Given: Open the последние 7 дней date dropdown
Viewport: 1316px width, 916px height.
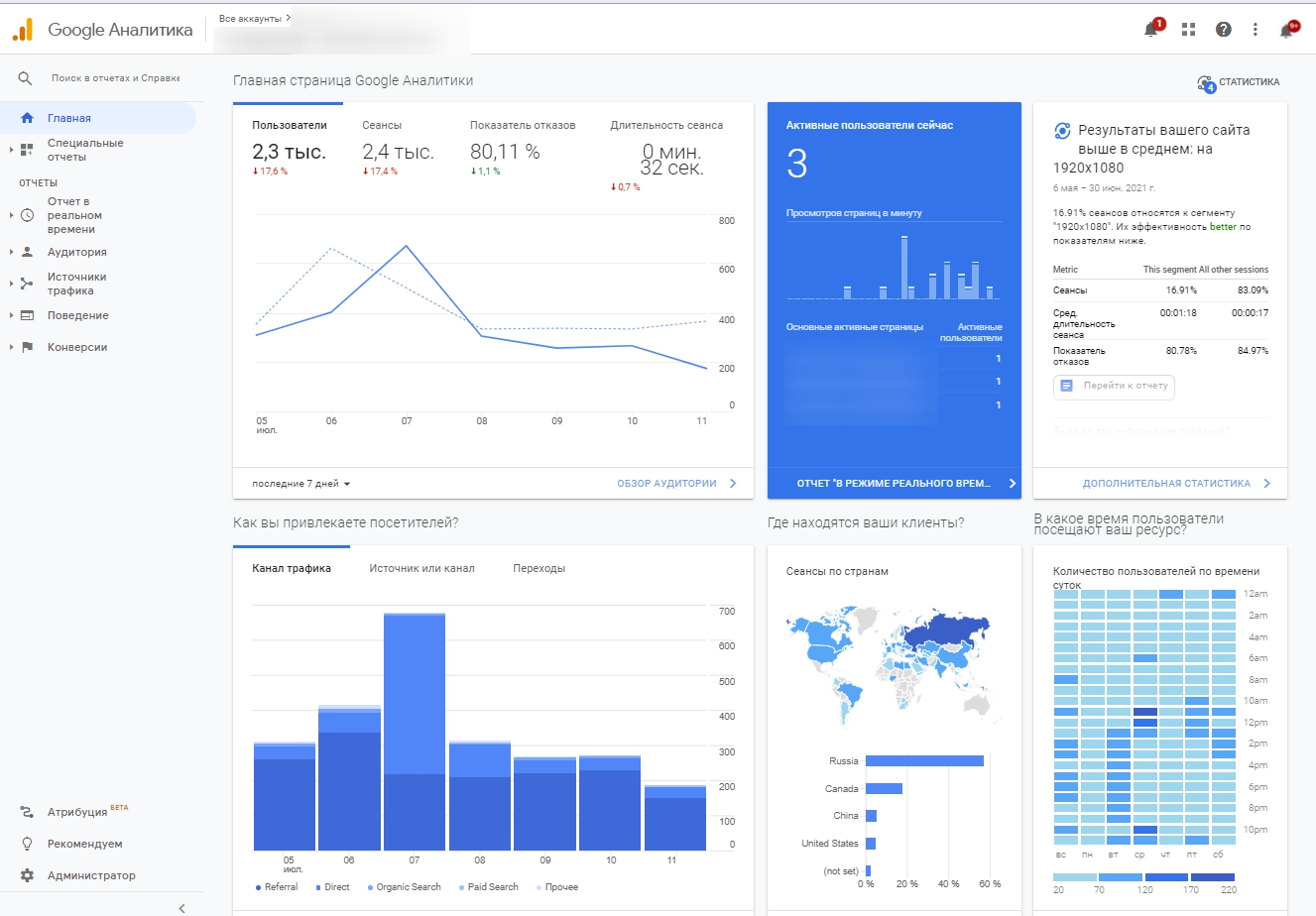Looking at the screenshot, I should click(301, 484).
